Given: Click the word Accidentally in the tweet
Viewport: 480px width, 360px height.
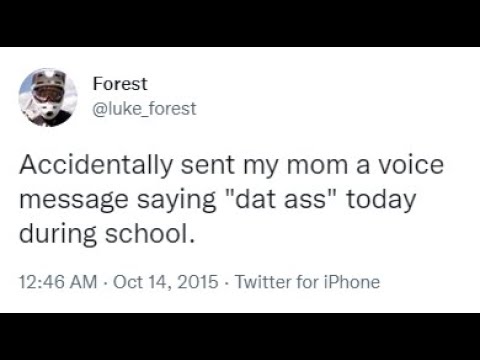Looking at the screenshot, I should [96, 166].
